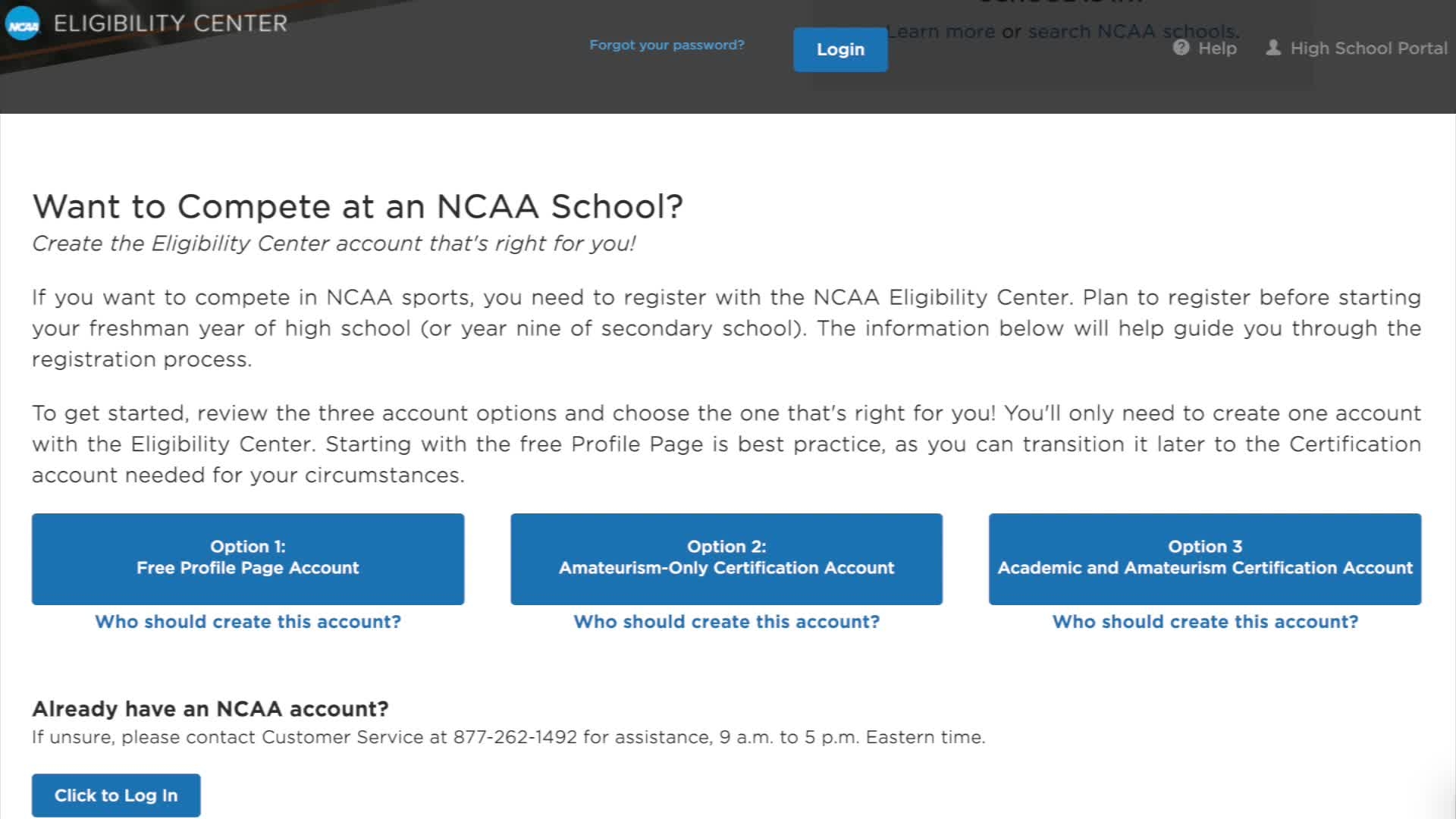The width and height of the screenshot is (1456, 819).
Task: Choose Option 1 Free Profile Page Account
Action: coord(248,559)
